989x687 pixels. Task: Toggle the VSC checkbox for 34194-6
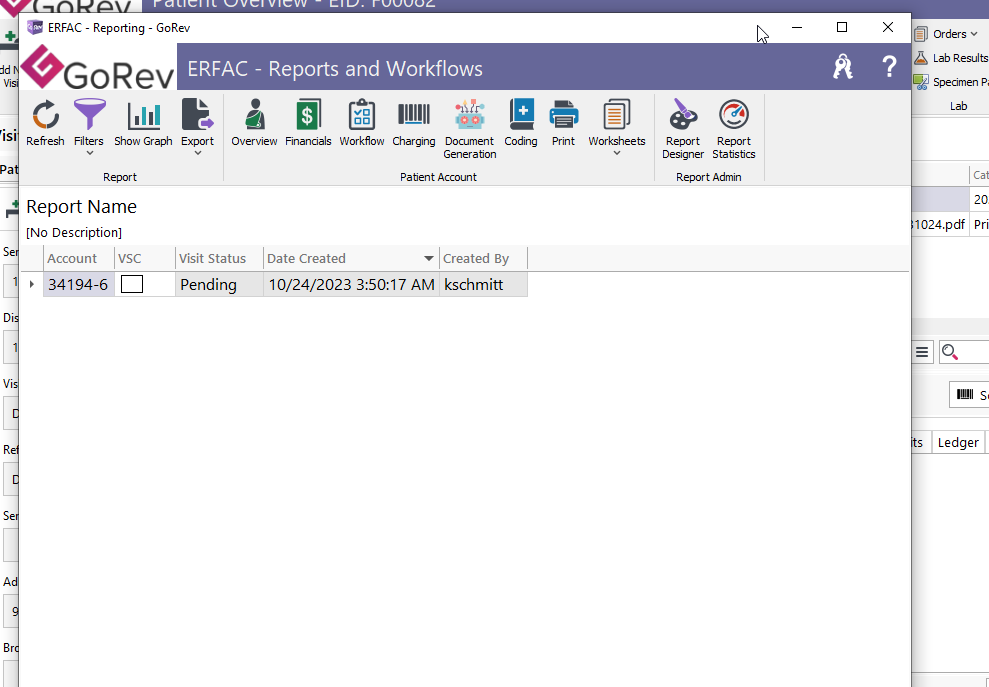[x=132, y=285]
